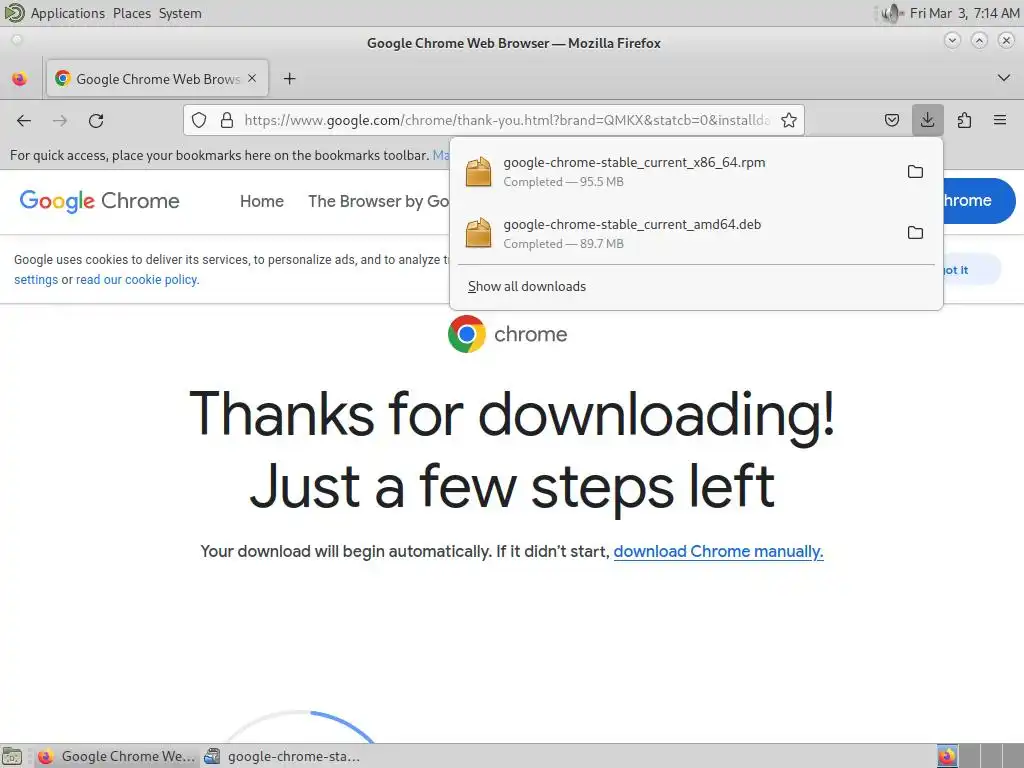Image resolution: width=1024 pixels, height=768 pixels.
Task: Open the downloaded deb package file icon
Action: coord(478,233)
